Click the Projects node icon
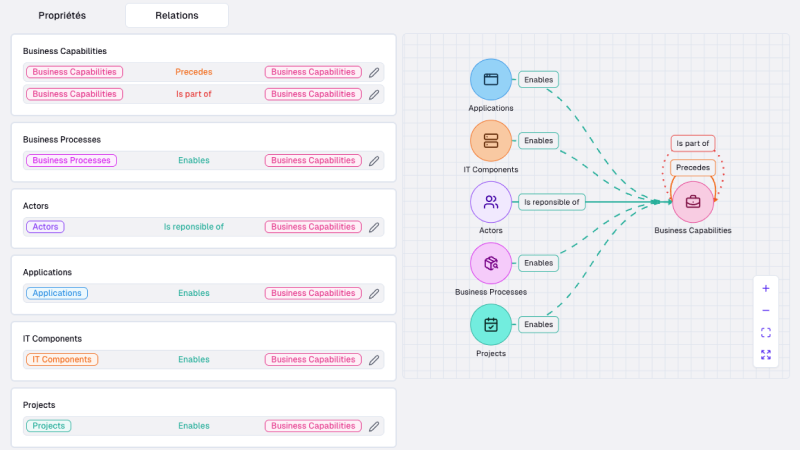Viewport: 800px width, 450px height. 490,324
